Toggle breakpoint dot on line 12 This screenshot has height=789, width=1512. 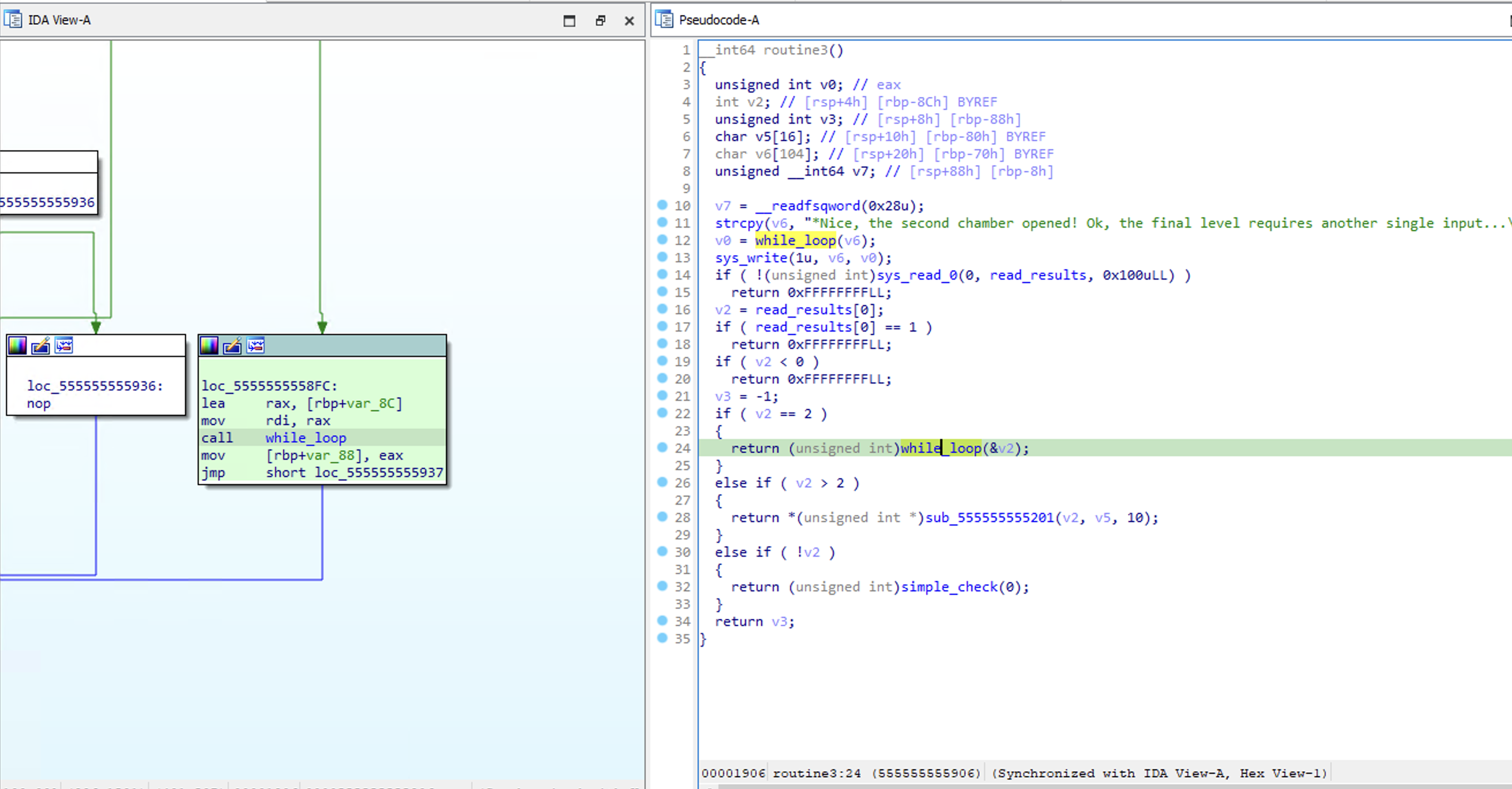(662, 240)
